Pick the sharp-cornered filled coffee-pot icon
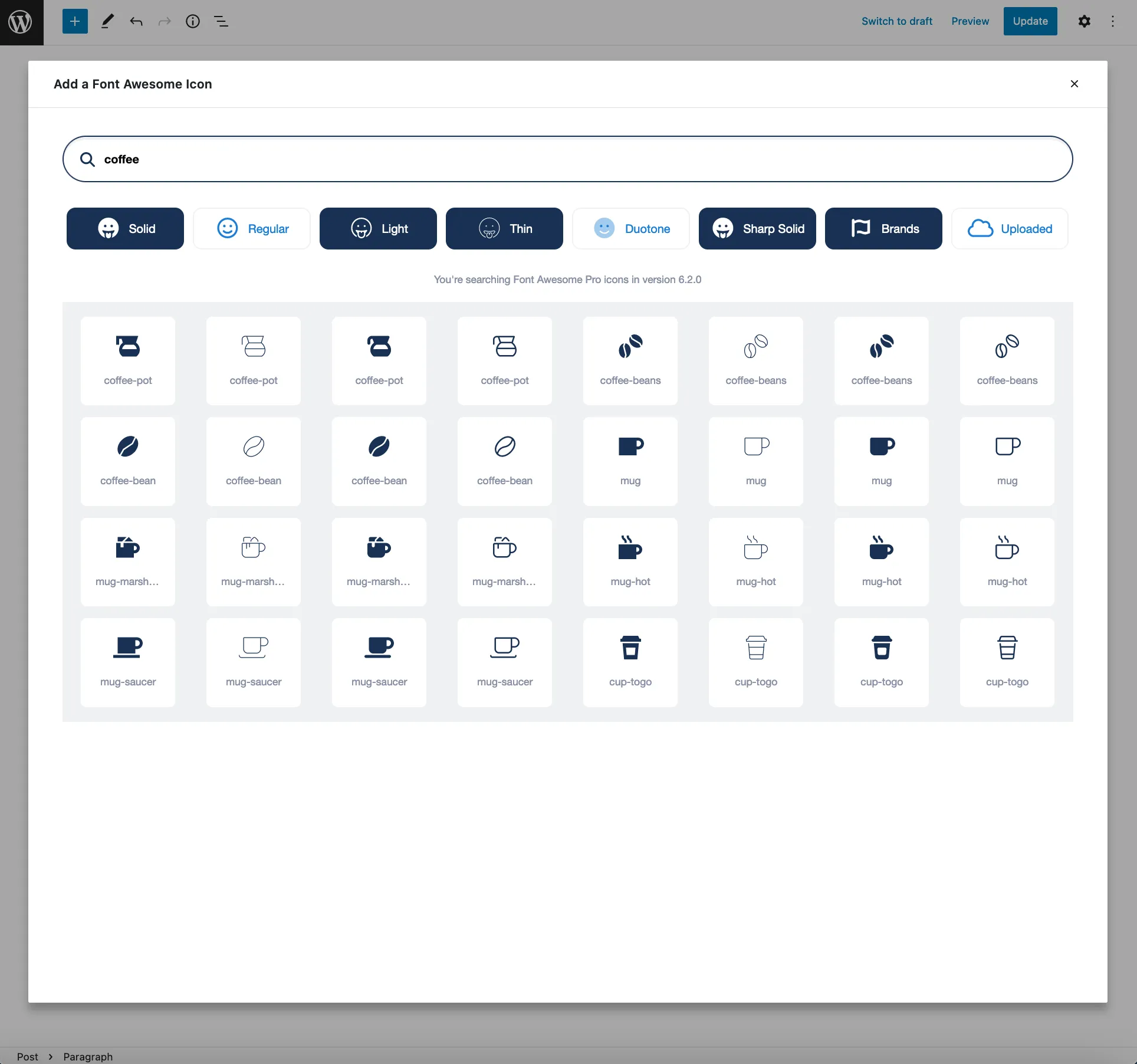Viewport: 1137px width, 1064px height. pos(128,361)
